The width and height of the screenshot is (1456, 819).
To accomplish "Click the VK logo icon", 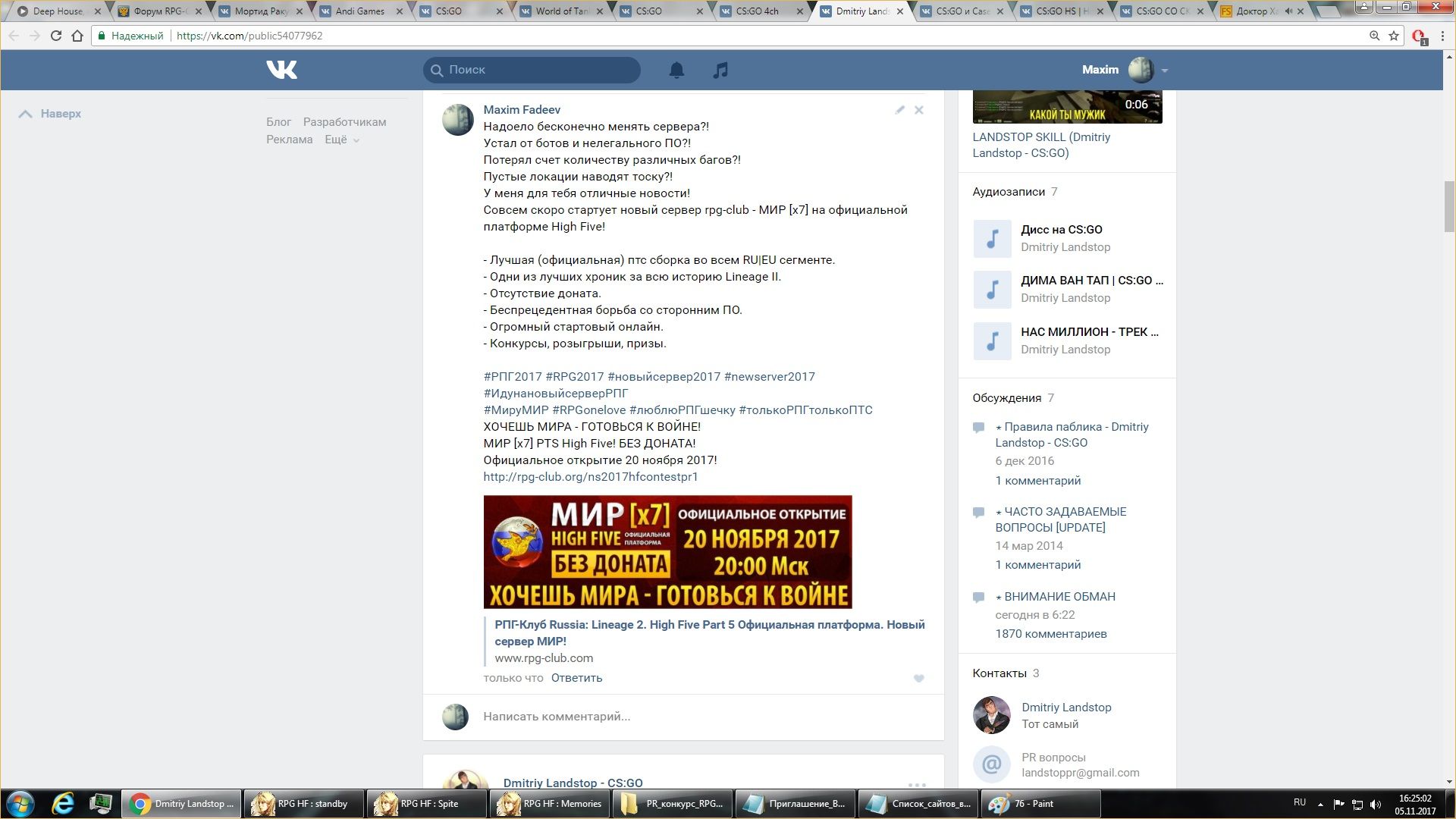I will [x=281, y=70].
